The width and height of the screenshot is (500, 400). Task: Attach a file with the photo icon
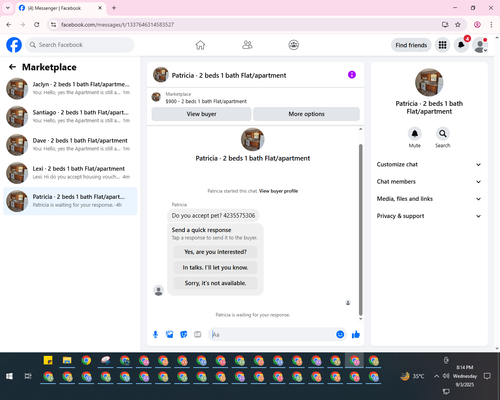pyautogui.click(x=170, y=334)
